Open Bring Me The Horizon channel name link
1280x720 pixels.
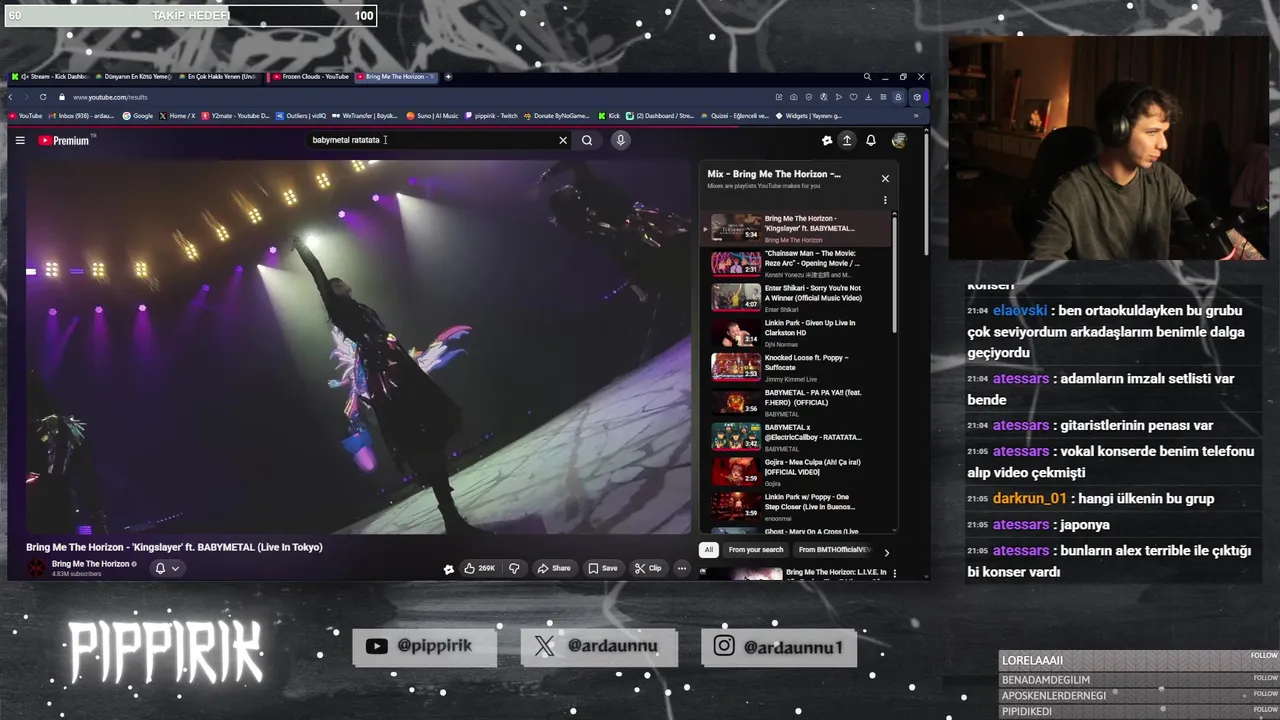coord(91,564)
